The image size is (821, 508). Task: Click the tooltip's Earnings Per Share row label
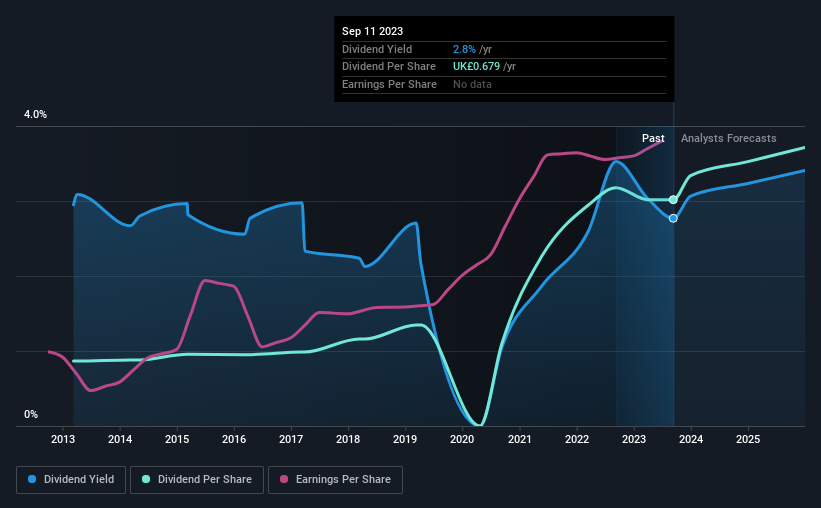coord(389,84)
